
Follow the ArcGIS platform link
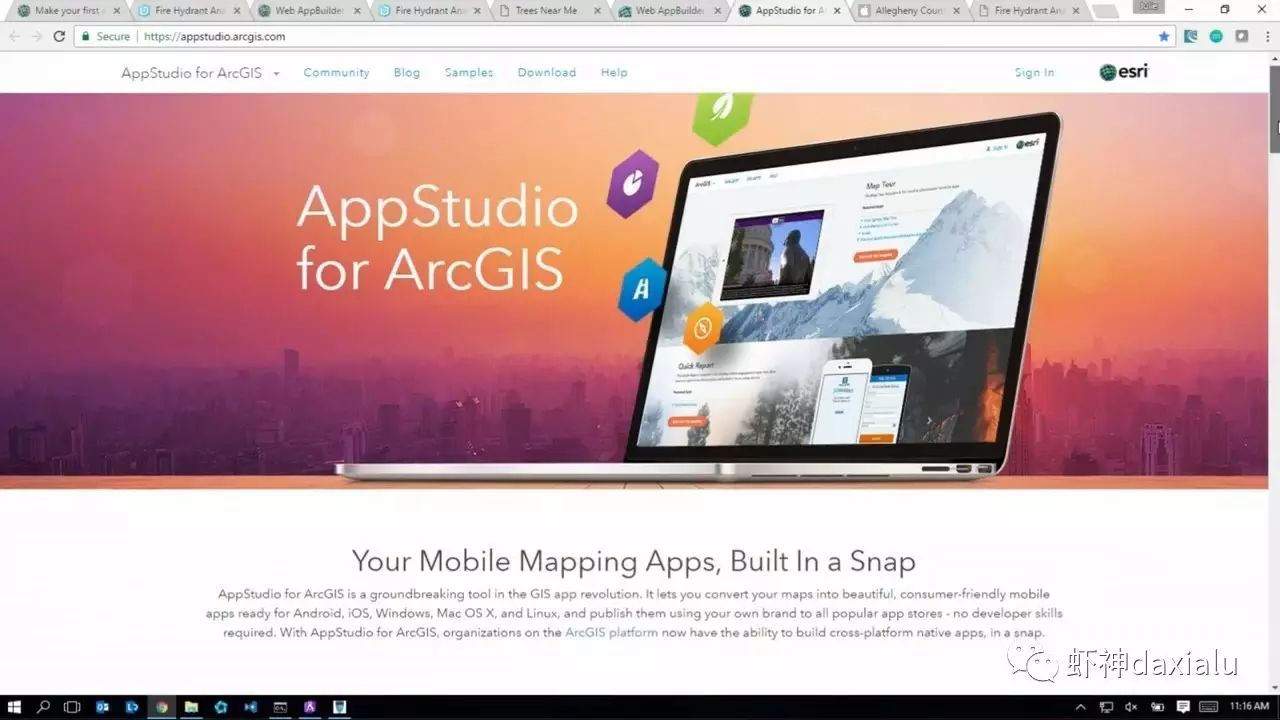(x=611, y=633)
